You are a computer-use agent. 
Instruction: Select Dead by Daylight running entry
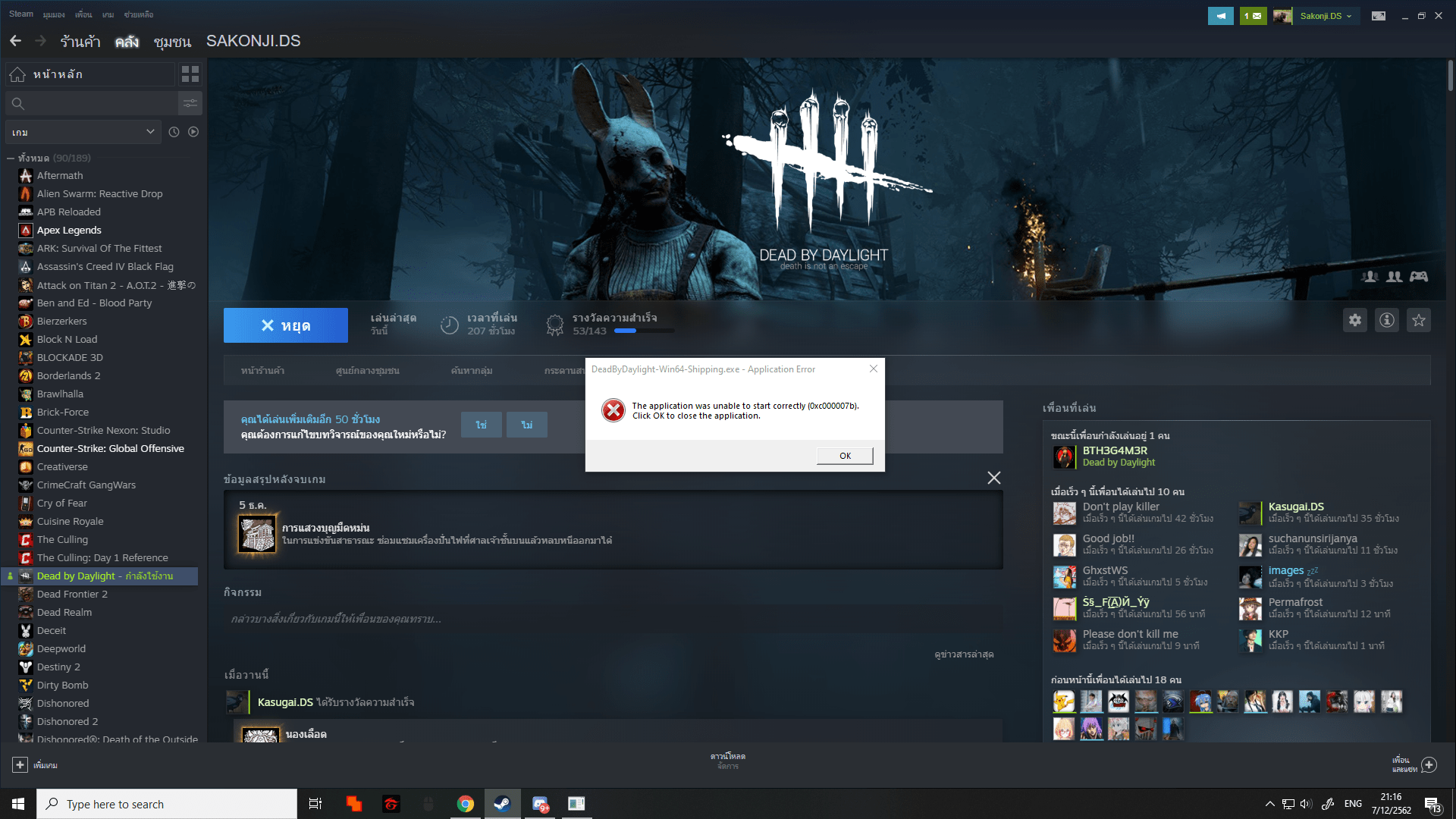101,576
